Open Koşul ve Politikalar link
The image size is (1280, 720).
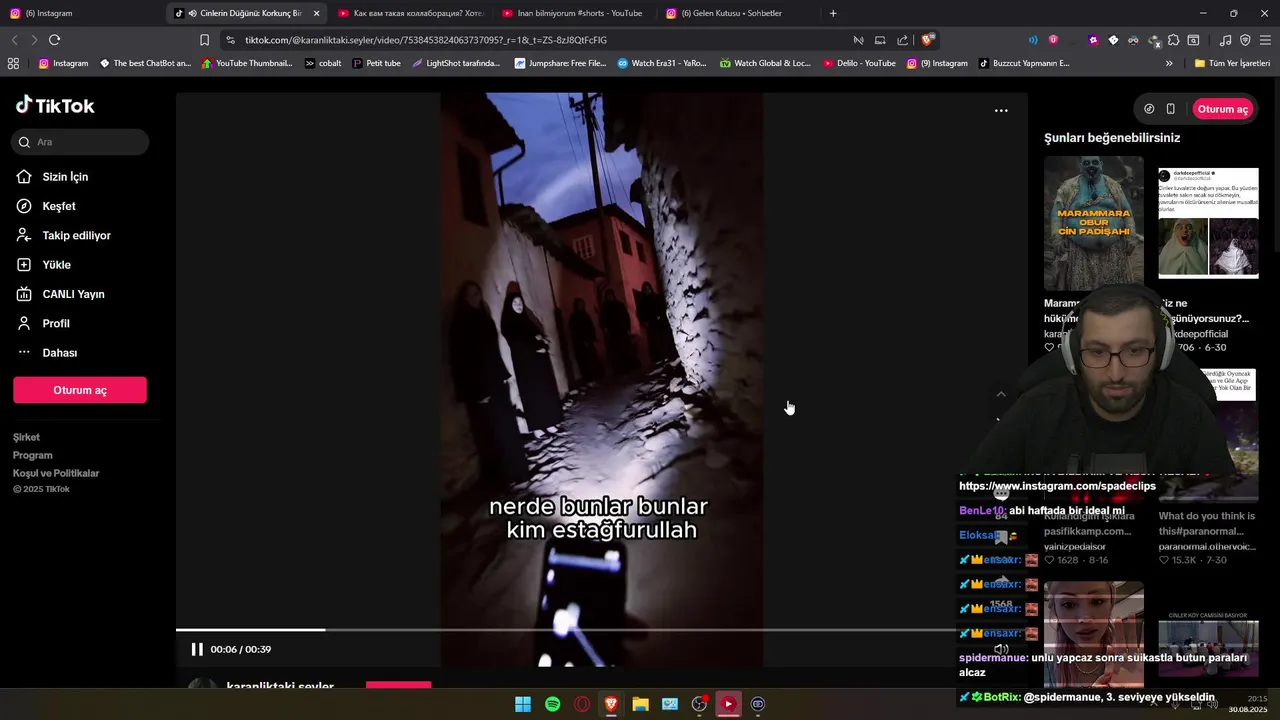(x=56, y=473)
